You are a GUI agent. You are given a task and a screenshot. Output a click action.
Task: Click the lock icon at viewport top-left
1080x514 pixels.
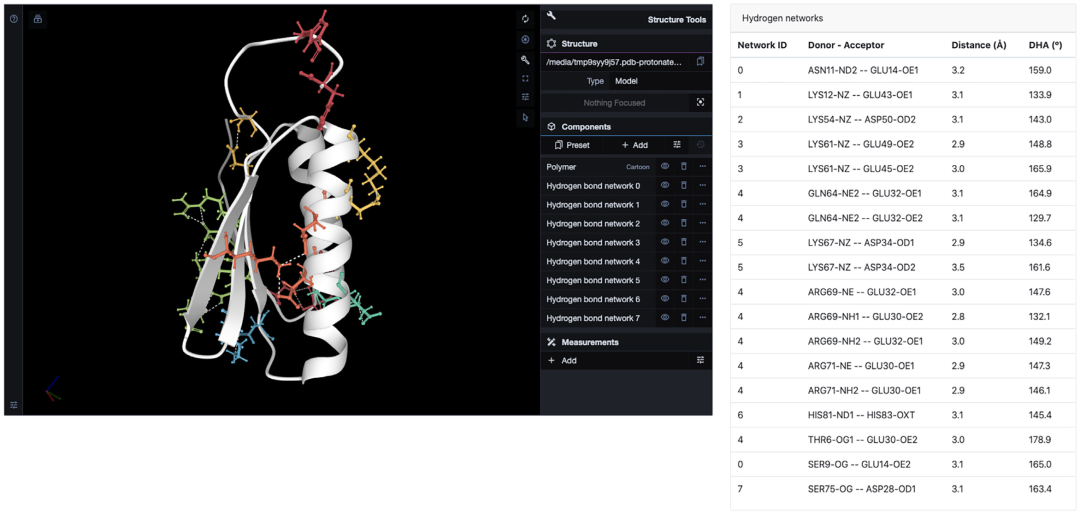(x=37, y=19)
